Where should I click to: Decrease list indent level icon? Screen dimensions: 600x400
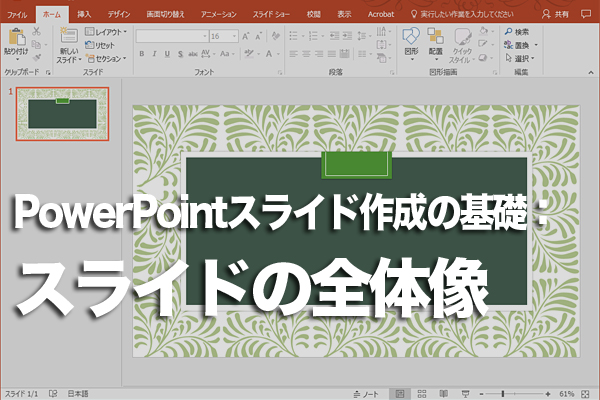(334, 36)
